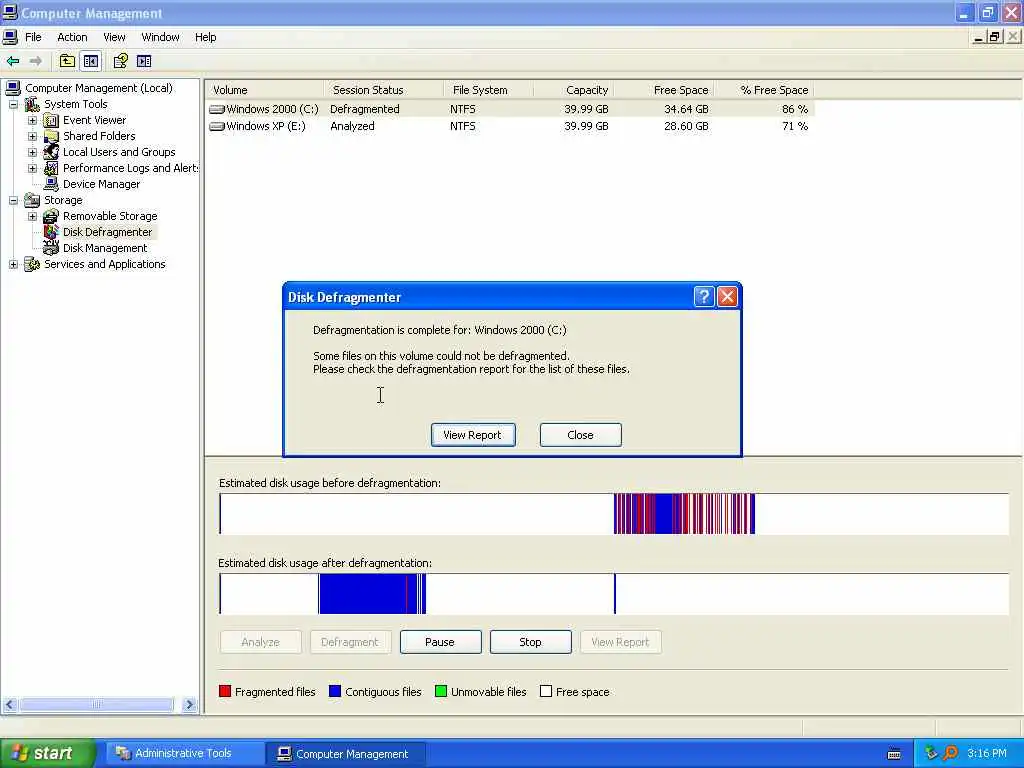Click the Unmovable files green swatch
Image resolution: width=1024 pixels, height=768 pixels.
point(441,692)
